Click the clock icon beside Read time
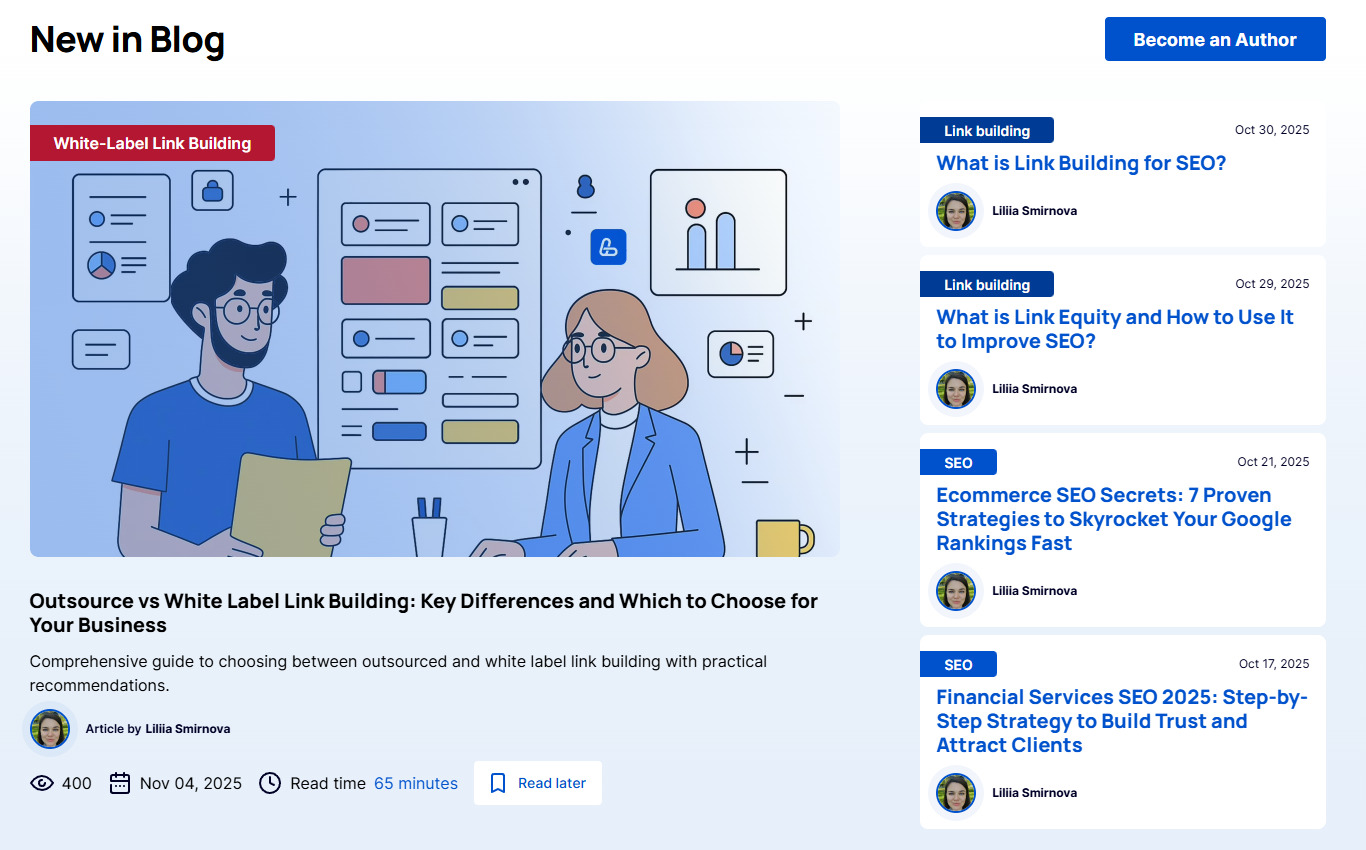Screen dimensions: 1366x850 270,783
